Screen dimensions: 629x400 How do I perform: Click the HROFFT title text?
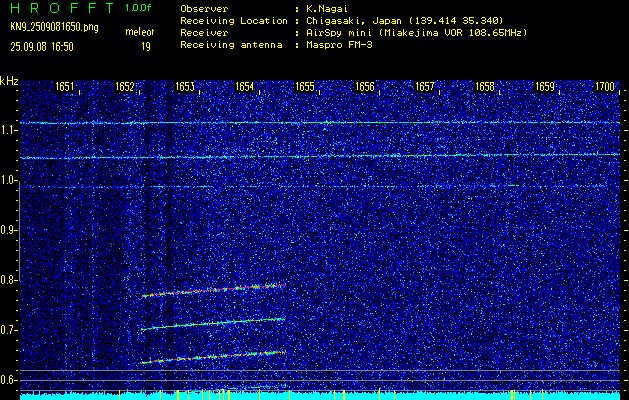(x=63, y=8)
